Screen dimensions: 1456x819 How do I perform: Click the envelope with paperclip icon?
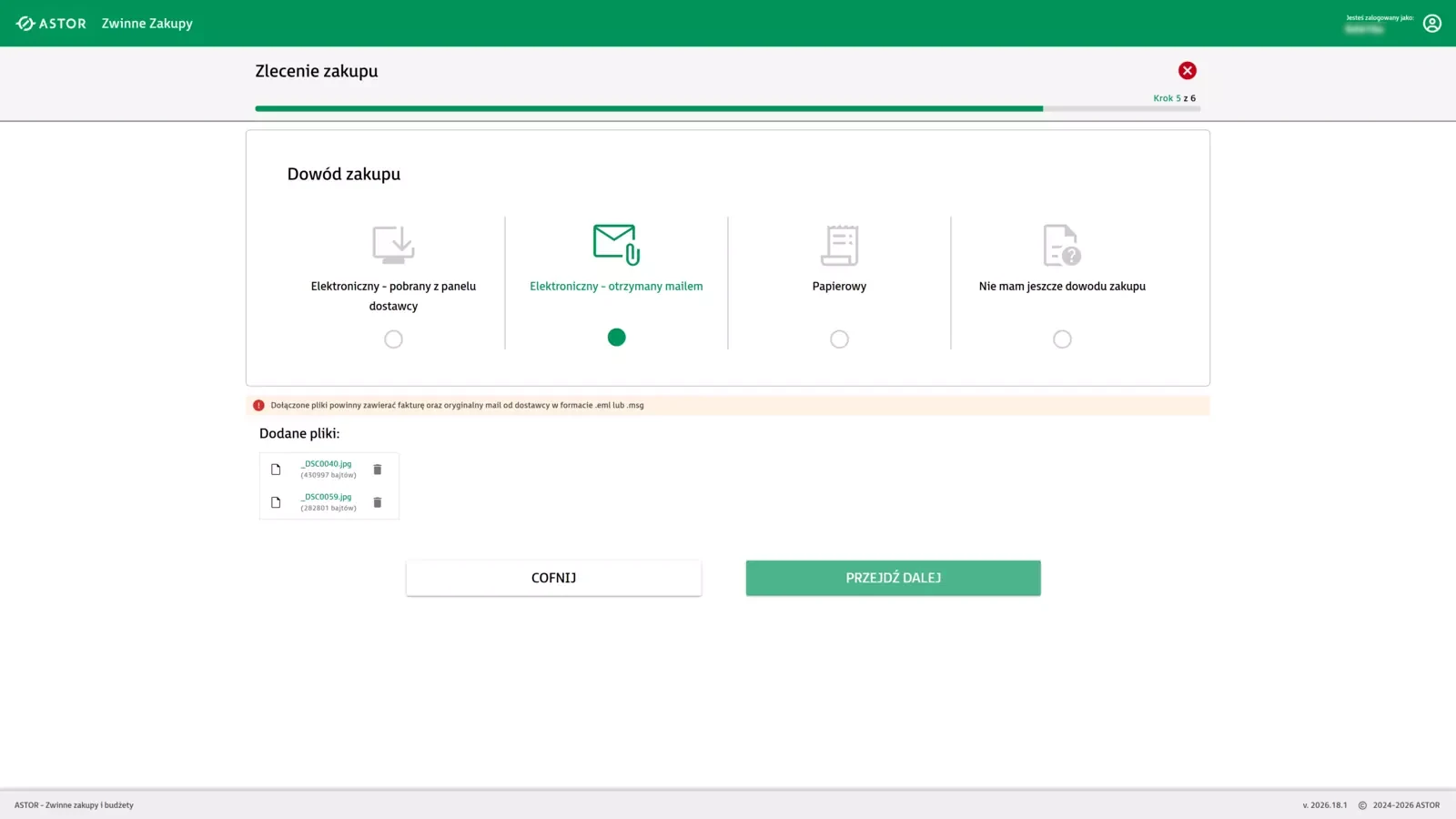[616, 244]
